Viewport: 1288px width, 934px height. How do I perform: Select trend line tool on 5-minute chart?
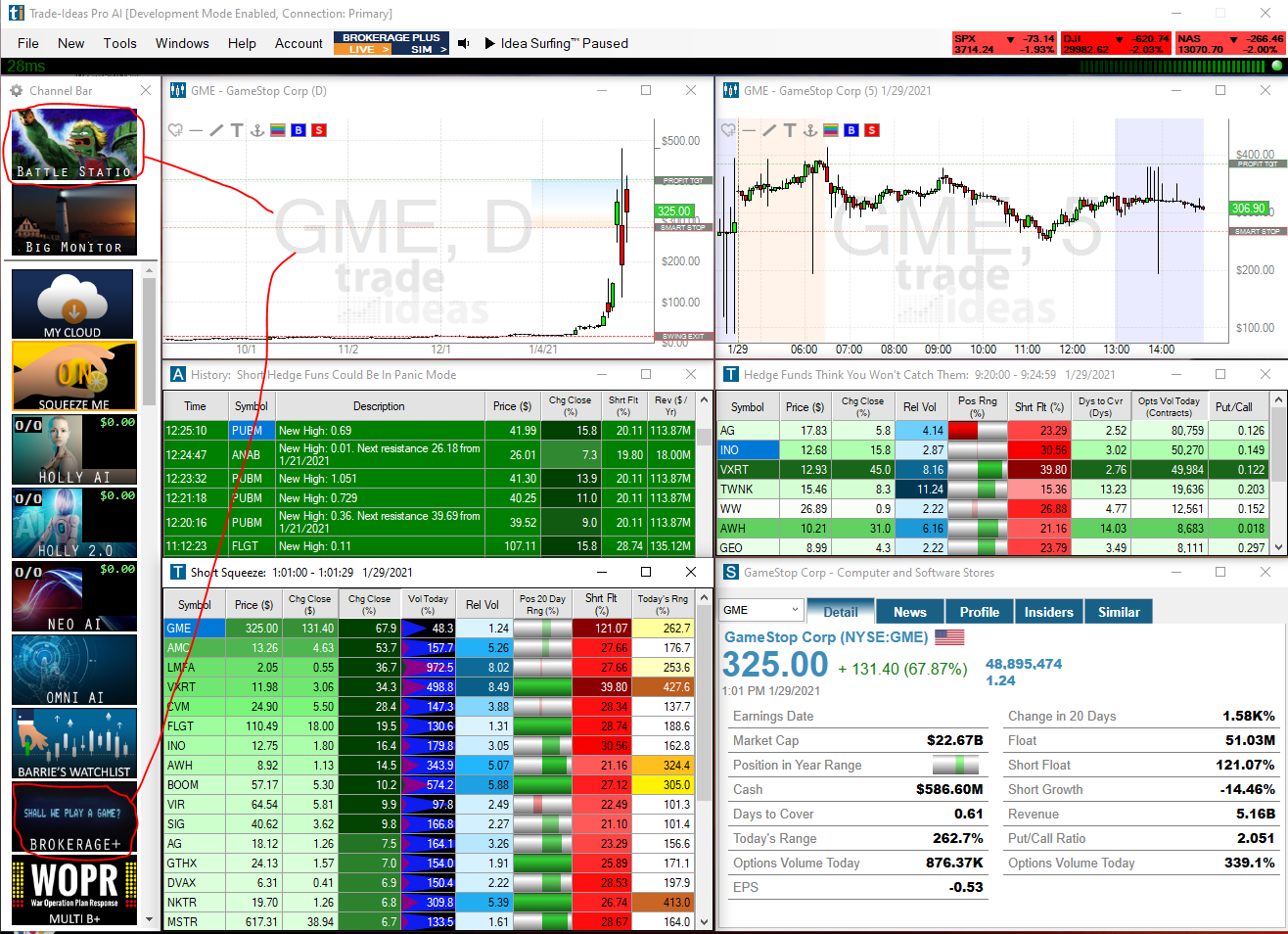pos(769,130)
